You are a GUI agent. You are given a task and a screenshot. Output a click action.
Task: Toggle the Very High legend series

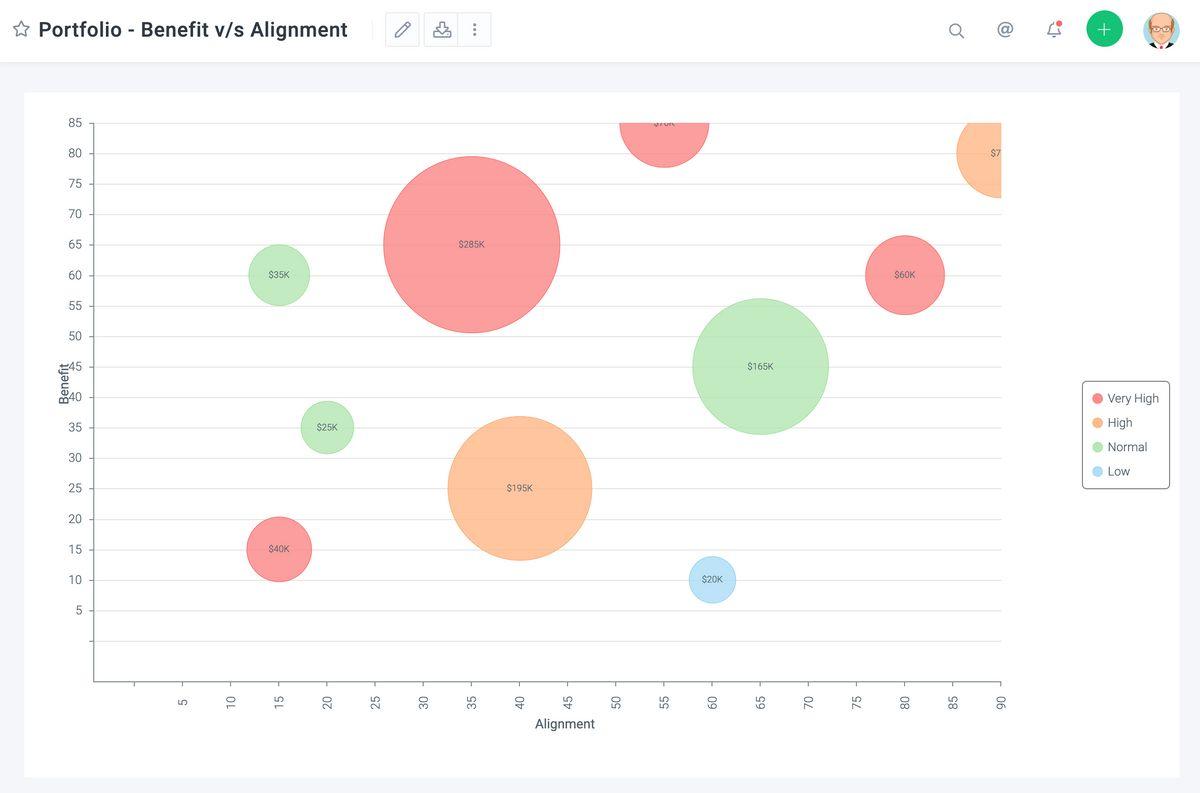pos(1125,398)
